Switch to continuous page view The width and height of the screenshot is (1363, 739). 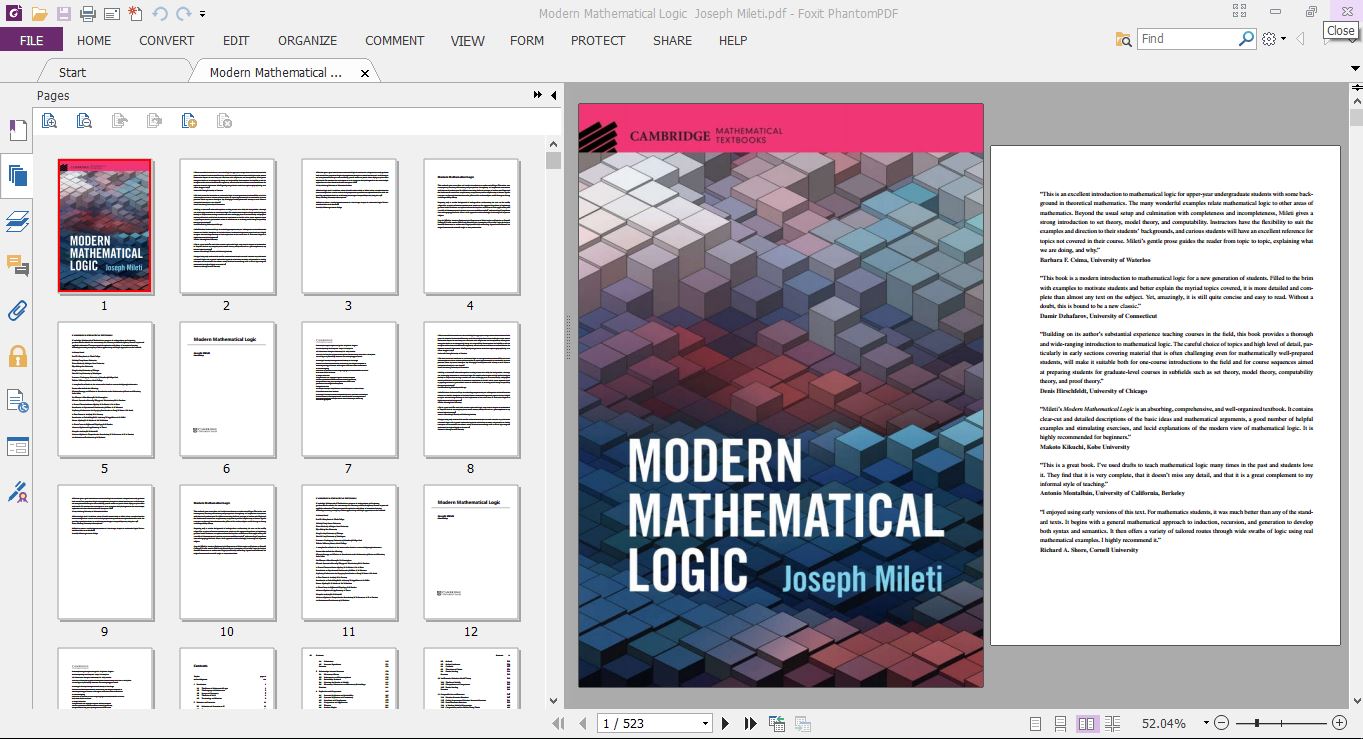1060,723
